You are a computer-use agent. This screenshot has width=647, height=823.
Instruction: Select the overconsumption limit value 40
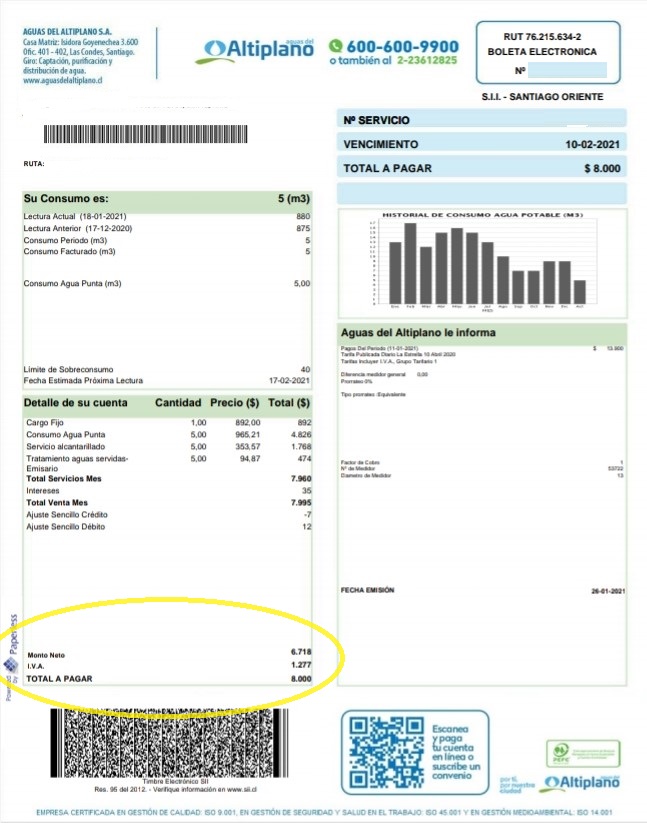pyautogui.click(x=305, y=370)
